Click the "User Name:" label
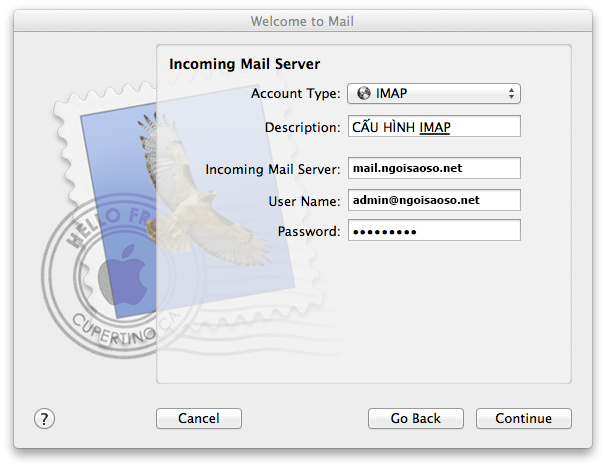 tap(305, 201)
